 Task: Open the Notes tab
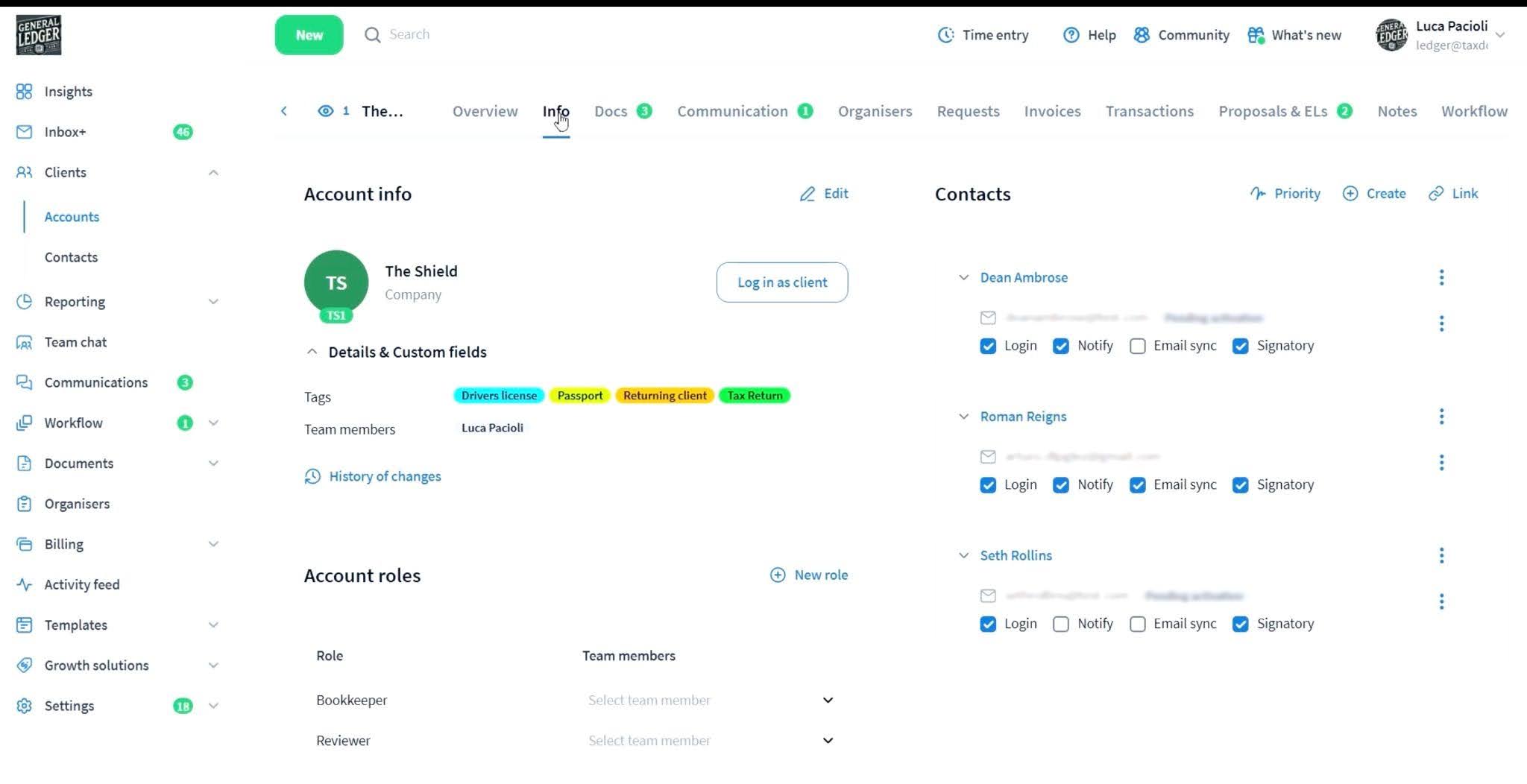tap(1397, 111)
